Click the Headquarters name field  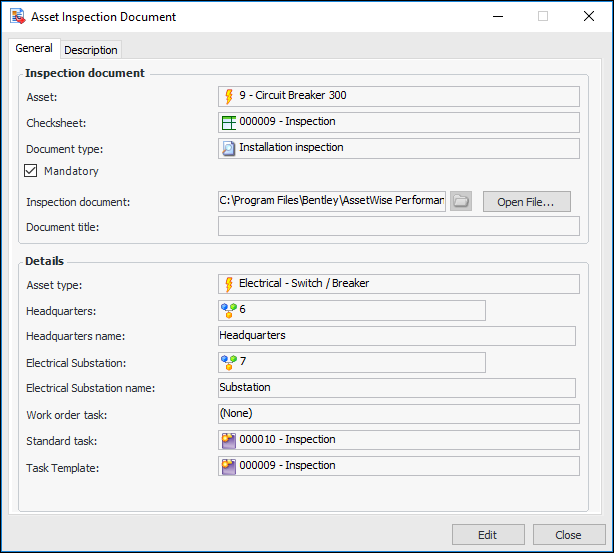[396, 336]
